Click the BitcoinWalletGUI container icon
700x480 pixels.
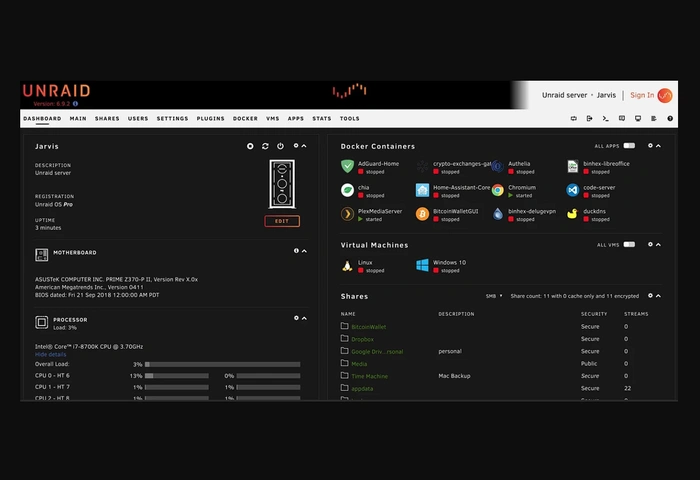422,214
